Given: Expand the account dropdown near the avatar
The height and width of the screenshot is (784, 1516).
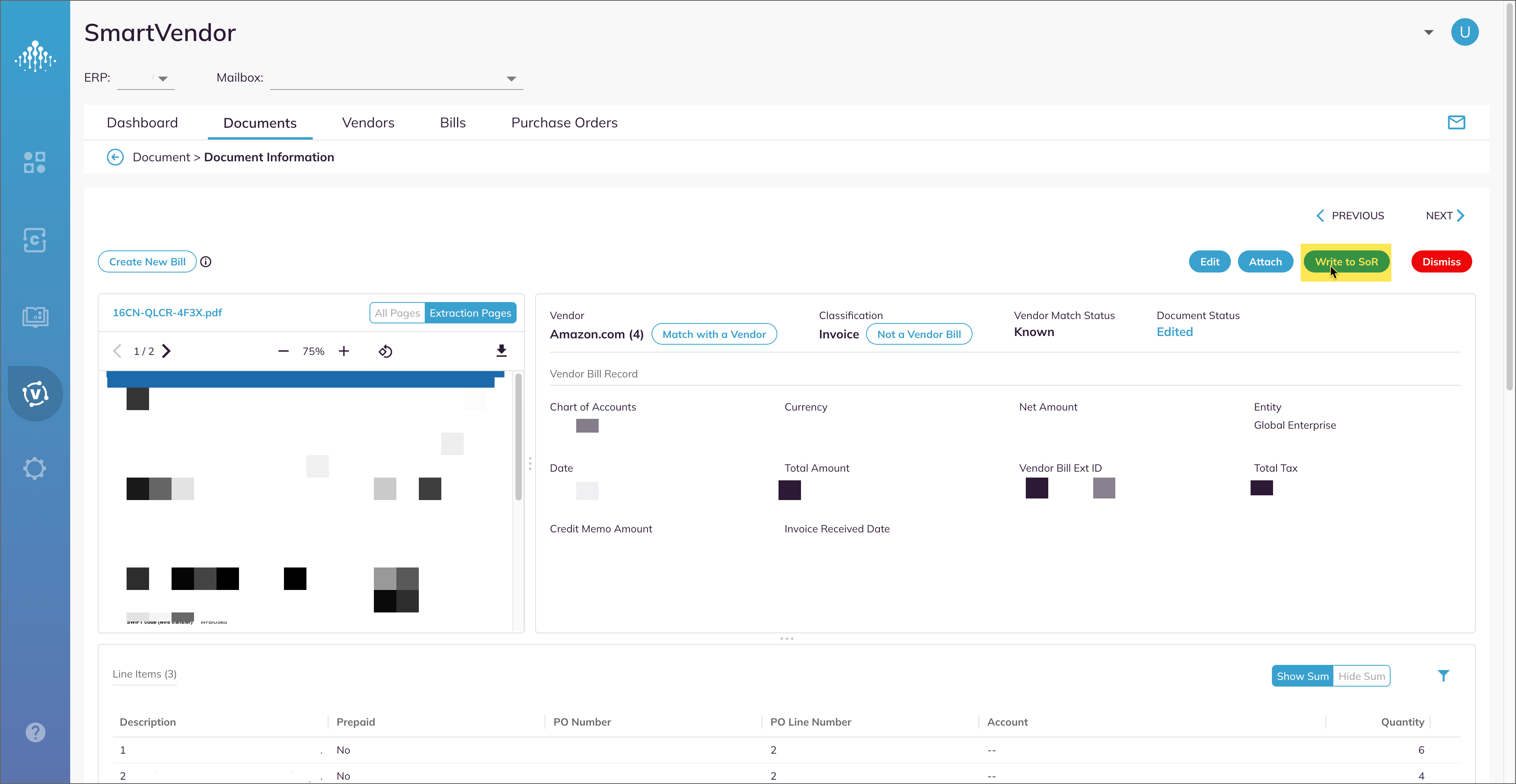Looking at the screenshot, I should [x=1428, y=32].
